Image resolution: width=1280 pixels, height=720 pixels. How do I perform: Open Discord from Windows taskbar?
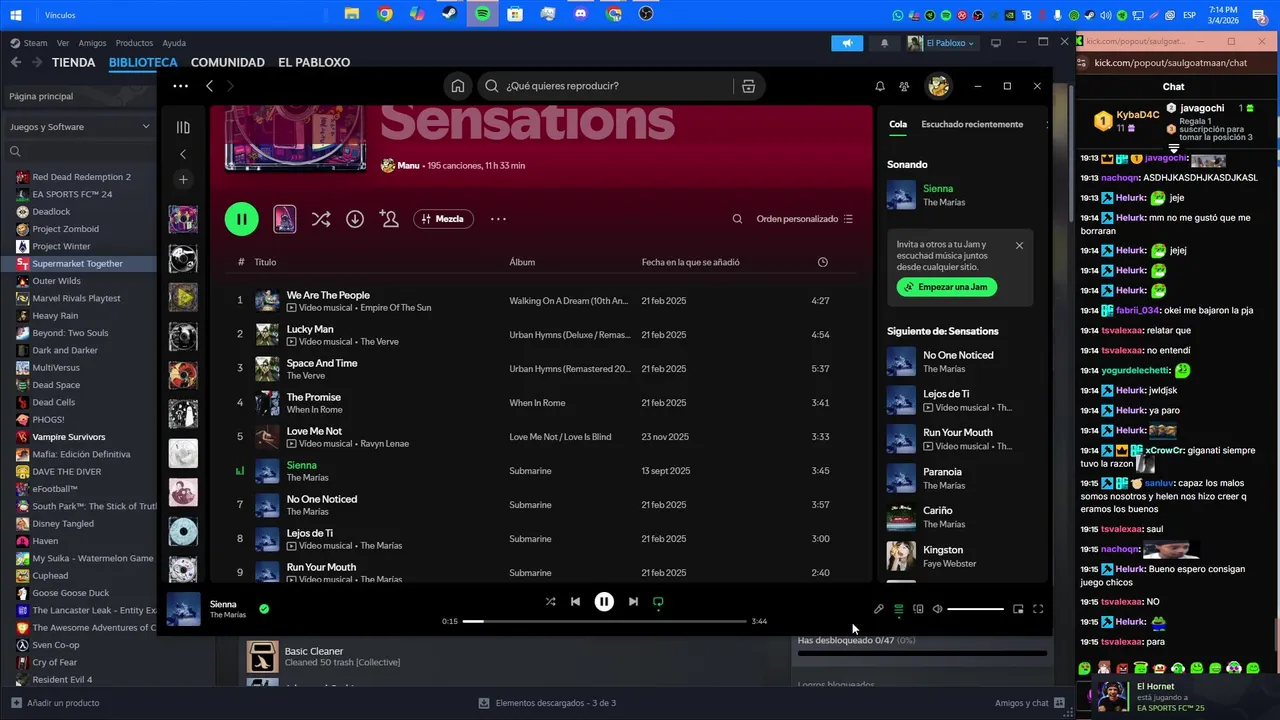click(x=580, y=14)
